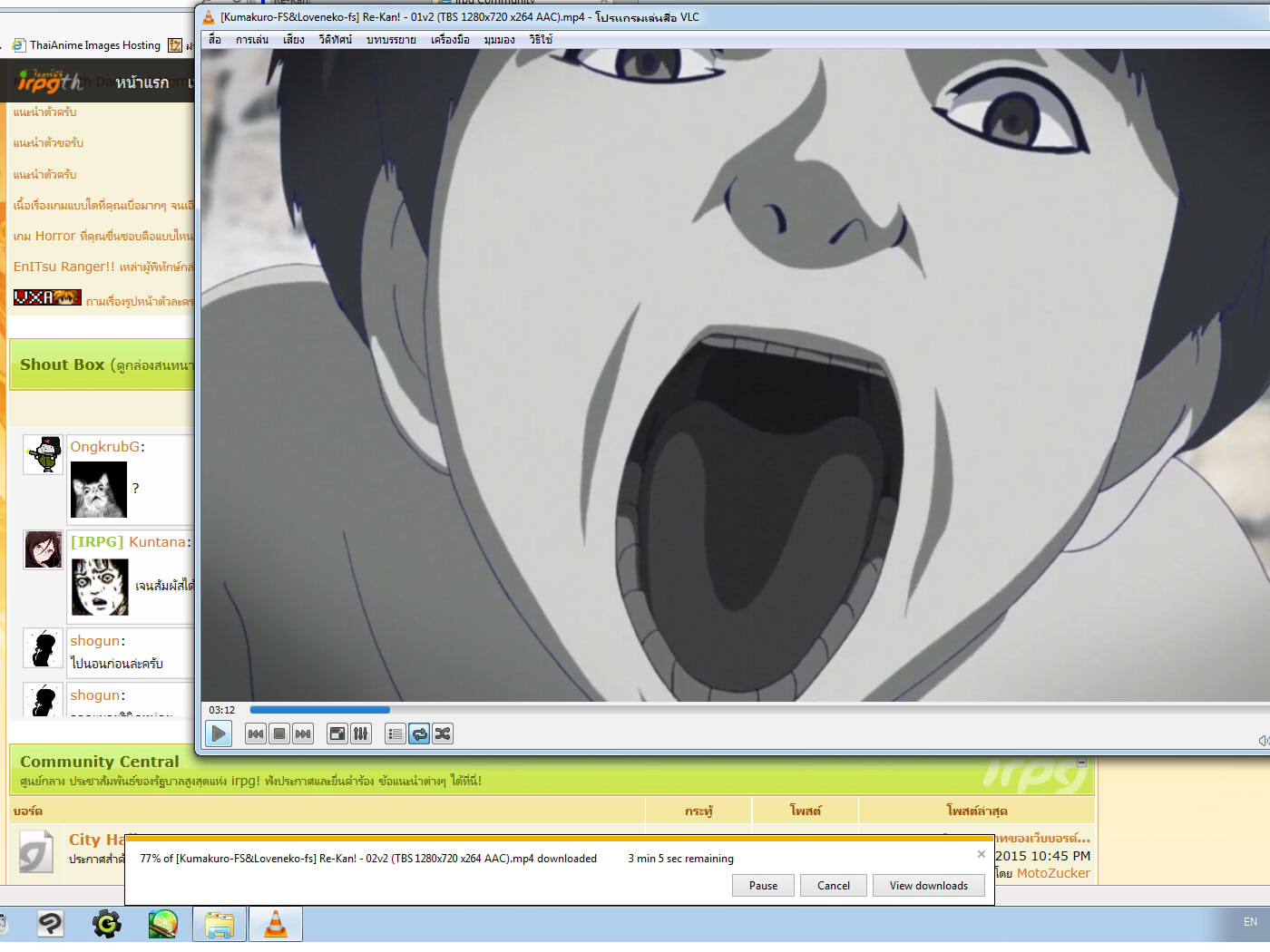Open Windows Explorer from taskbar
The height and width of the screenshot is (952, 1270).
point(220,925)
